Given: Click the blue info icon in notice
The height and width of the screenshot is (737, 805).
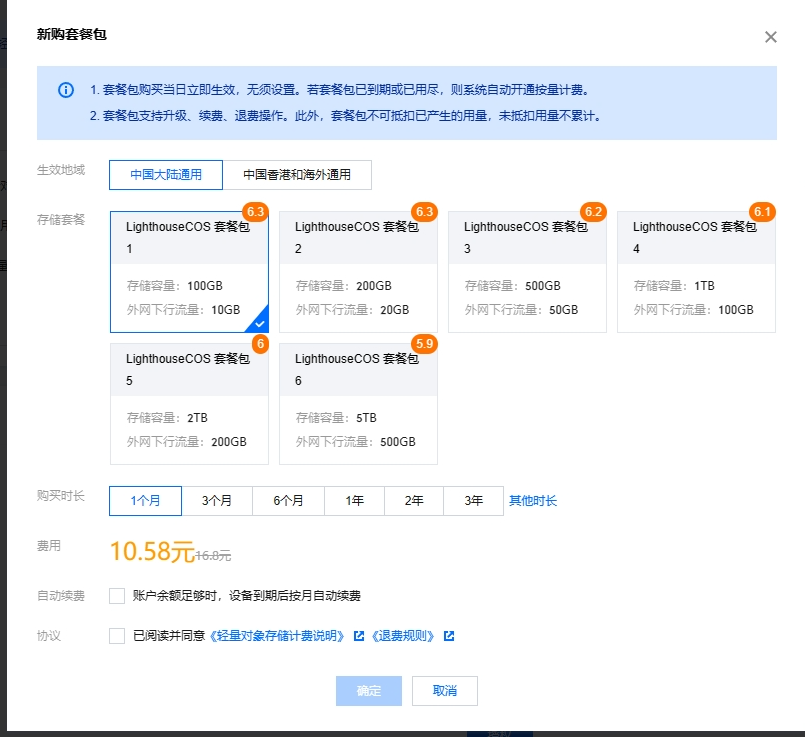Looking at the screenshot, I should (x=66, y=90).
